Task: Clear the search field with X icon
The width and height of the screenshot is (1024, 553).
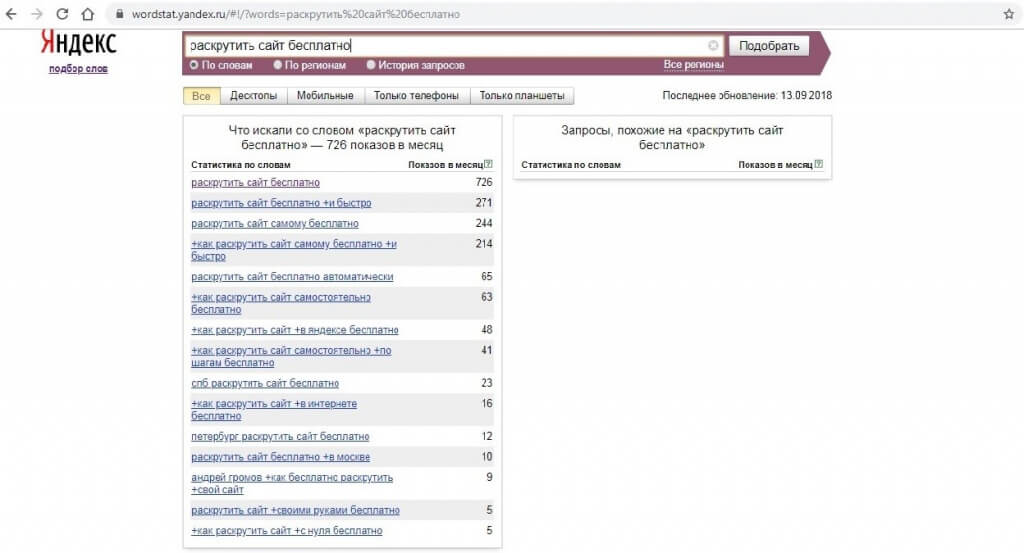Action: pos(713,46)
